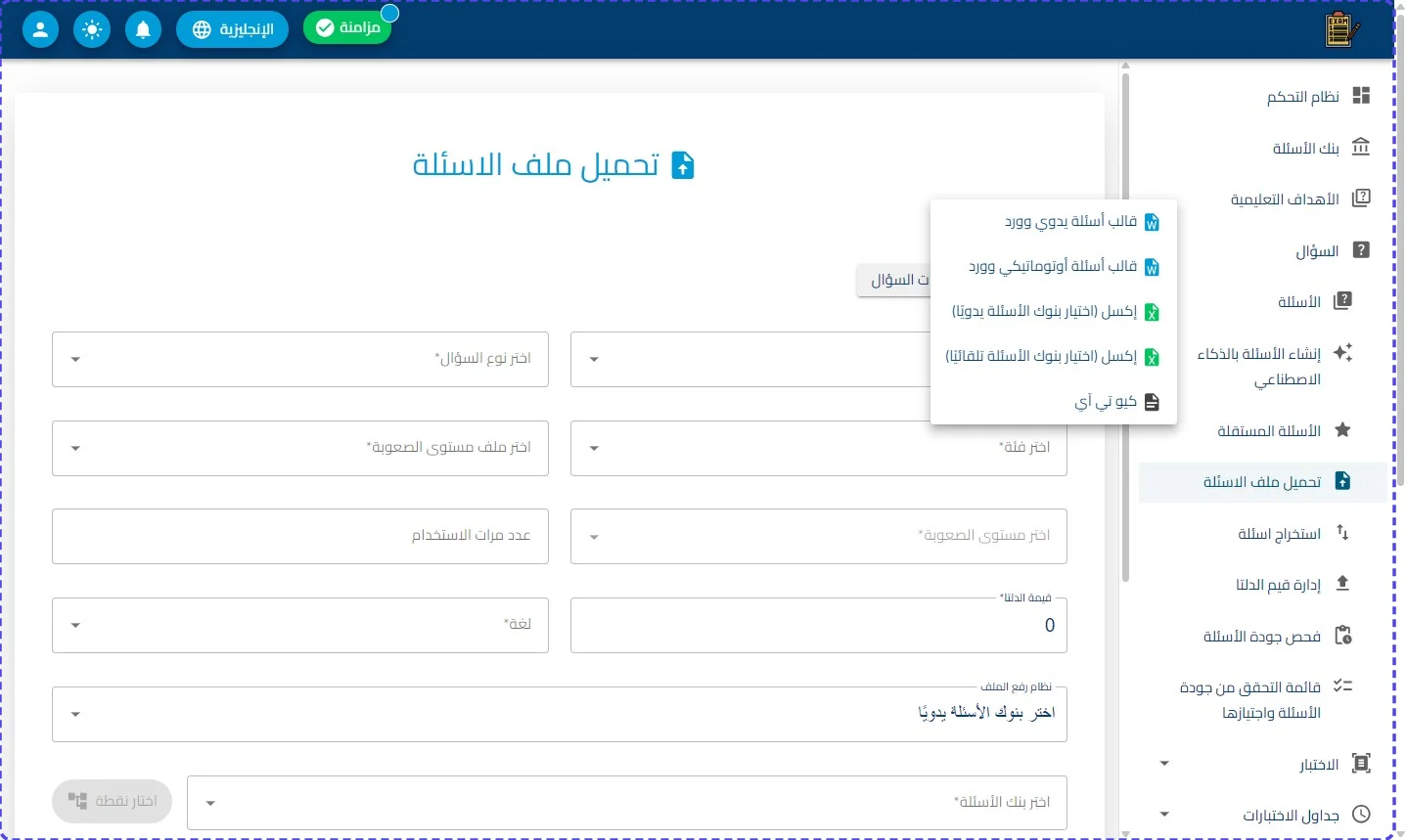Screen dimensions: 1407x840
Task: Click the Word icon for automatic template
Action: click(x=1152, y=267)
